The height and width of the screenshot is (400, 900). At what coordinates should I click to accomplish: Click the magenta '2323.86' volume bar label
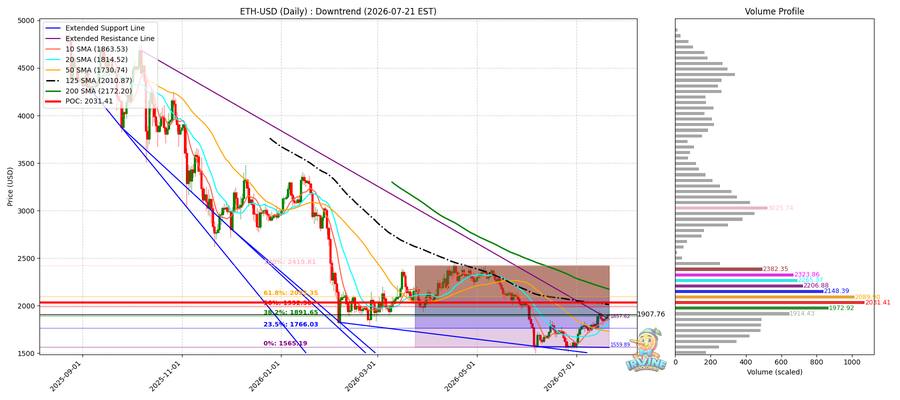point(806,275)
